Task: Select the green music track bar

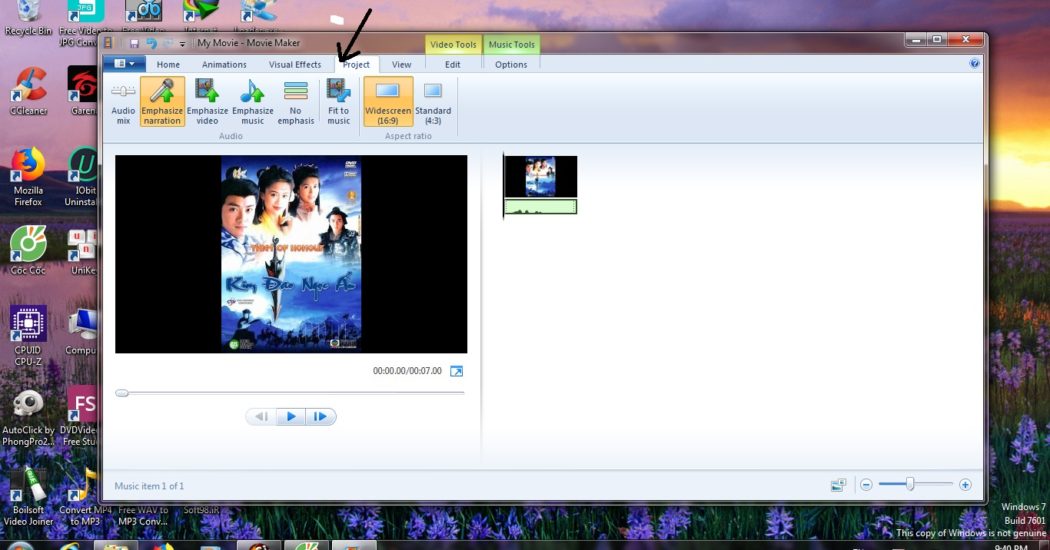Action: coord(540,206)
